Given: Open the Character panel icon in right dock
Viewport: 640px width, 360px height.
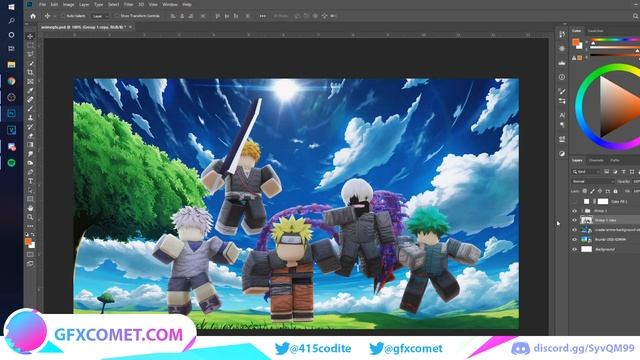Looking at the screenshot, I should tap(562, 115).
